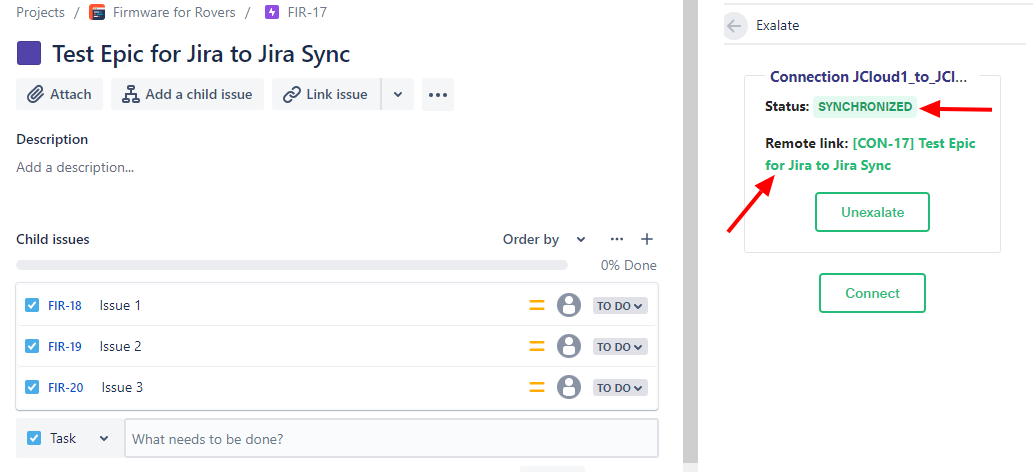Screen dimensions: 1033x472
Task: Click the medium priority icon for Issue 2
Action: pyautogui.click(x=537, y=347)
